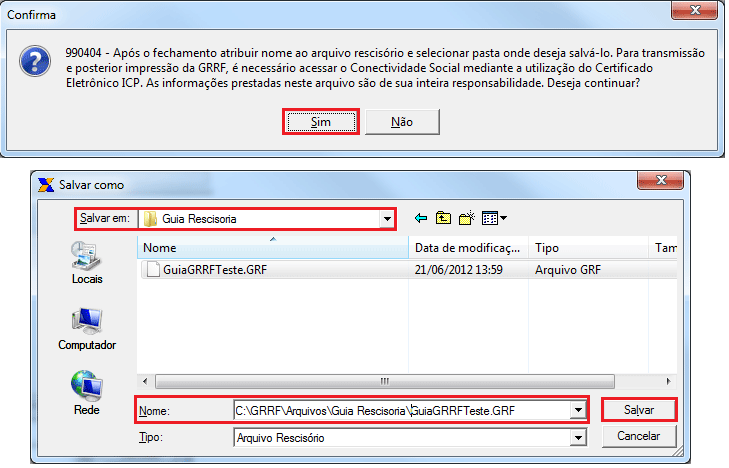Click in the Nome file path field
This screenshot has height=468, width=729.
(402, 411)
